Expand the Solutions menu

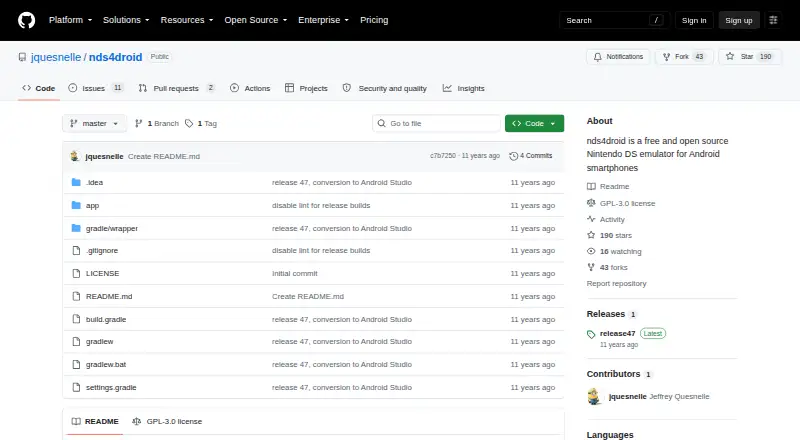pyautogui.click(x=126, y=20)
